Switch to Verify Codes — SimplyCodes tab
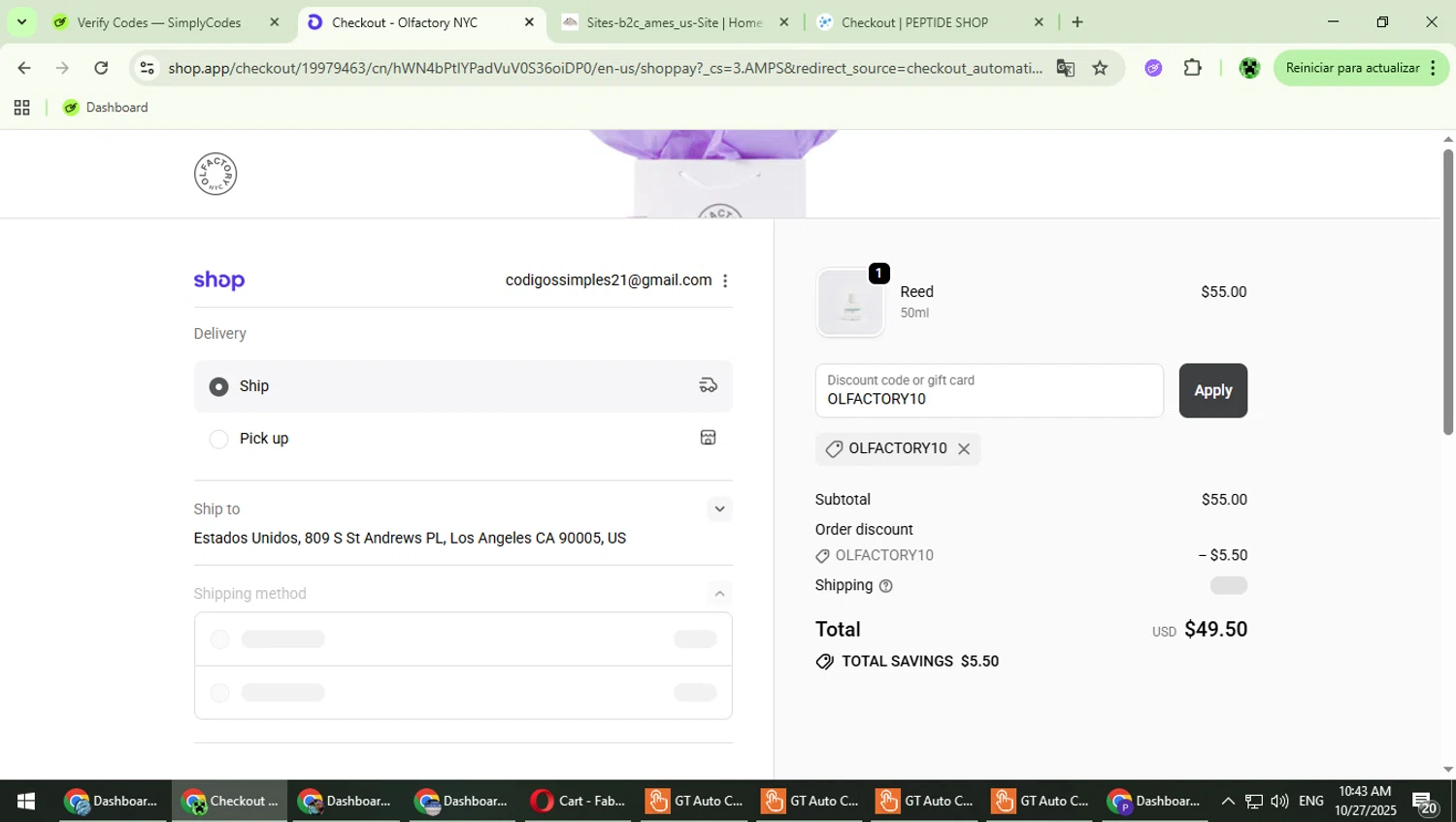Image resolution: width=1456 pixels, height=822 pixels. tap(159, 22)
